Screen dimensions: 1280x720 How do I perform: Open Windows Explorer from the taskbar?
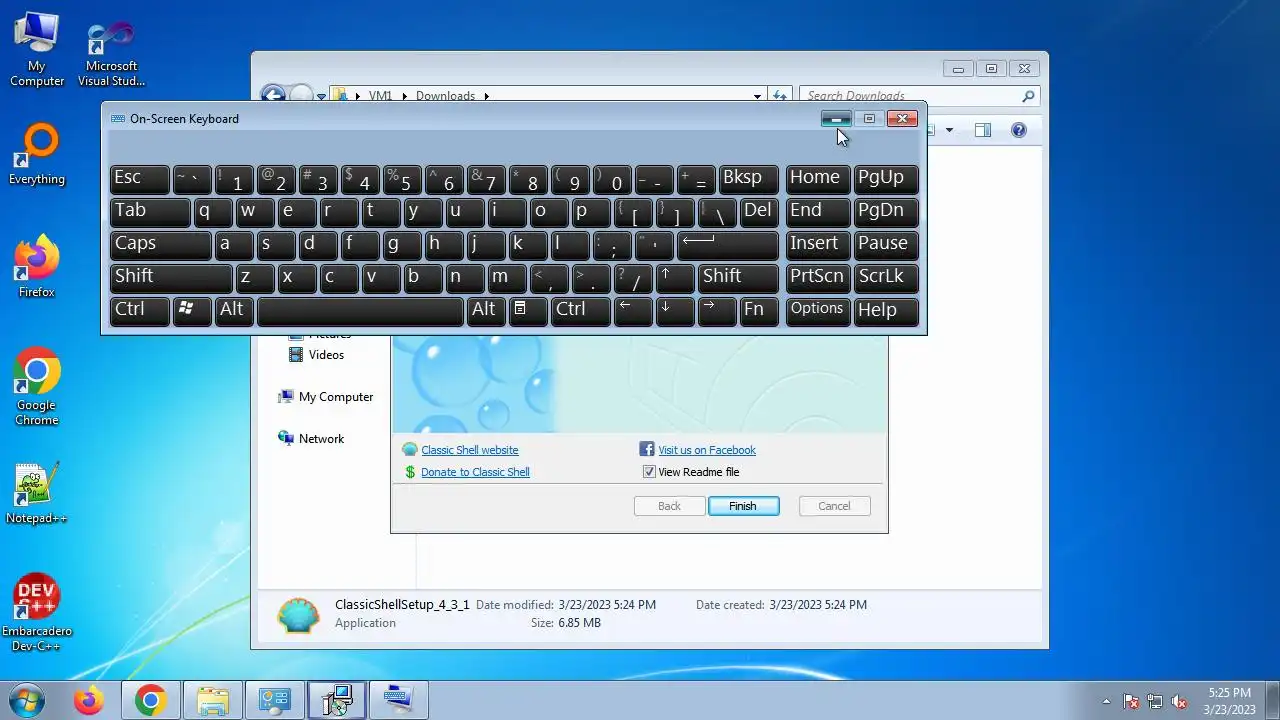[x=212, y=700]
